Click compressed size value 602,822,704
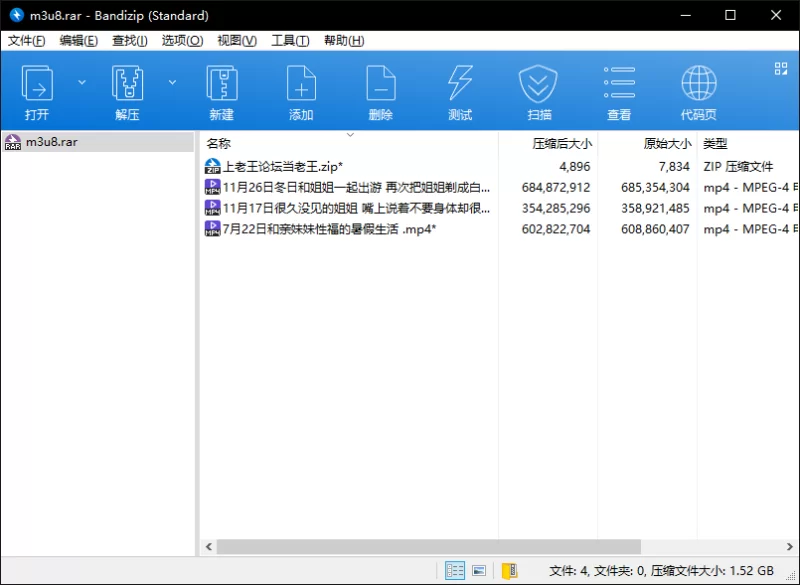This screenshot has width=800, height=585. click(x=556, y=230)
